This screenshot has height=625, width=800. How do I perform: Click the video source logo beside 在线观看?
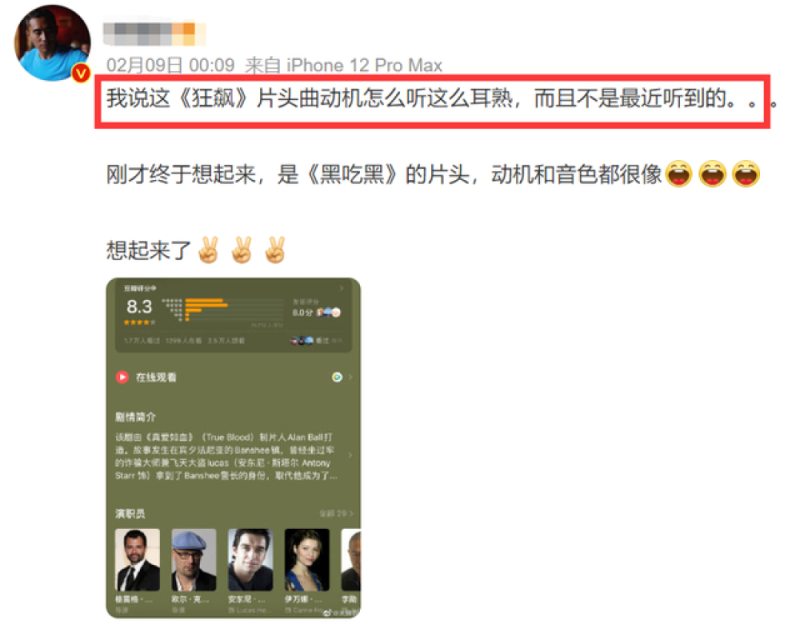click(x=337, y=377)
